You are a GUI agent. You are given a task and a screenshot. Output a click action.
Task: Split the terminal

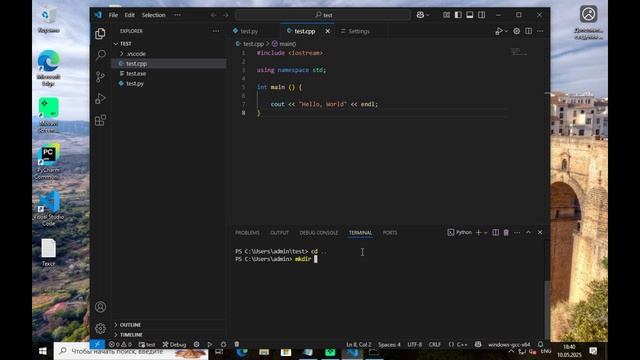coord(496,233)
